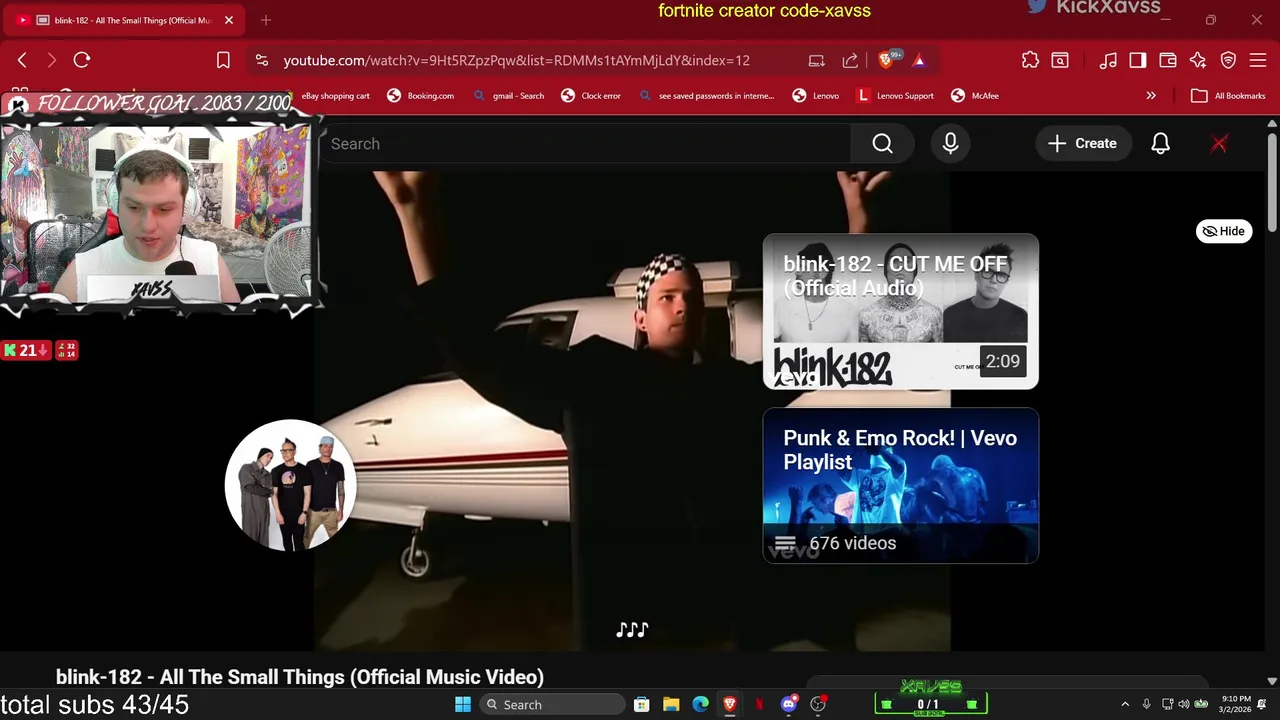Hide the end screen suggestions

pyautogui.click(x=1224, y=231)
